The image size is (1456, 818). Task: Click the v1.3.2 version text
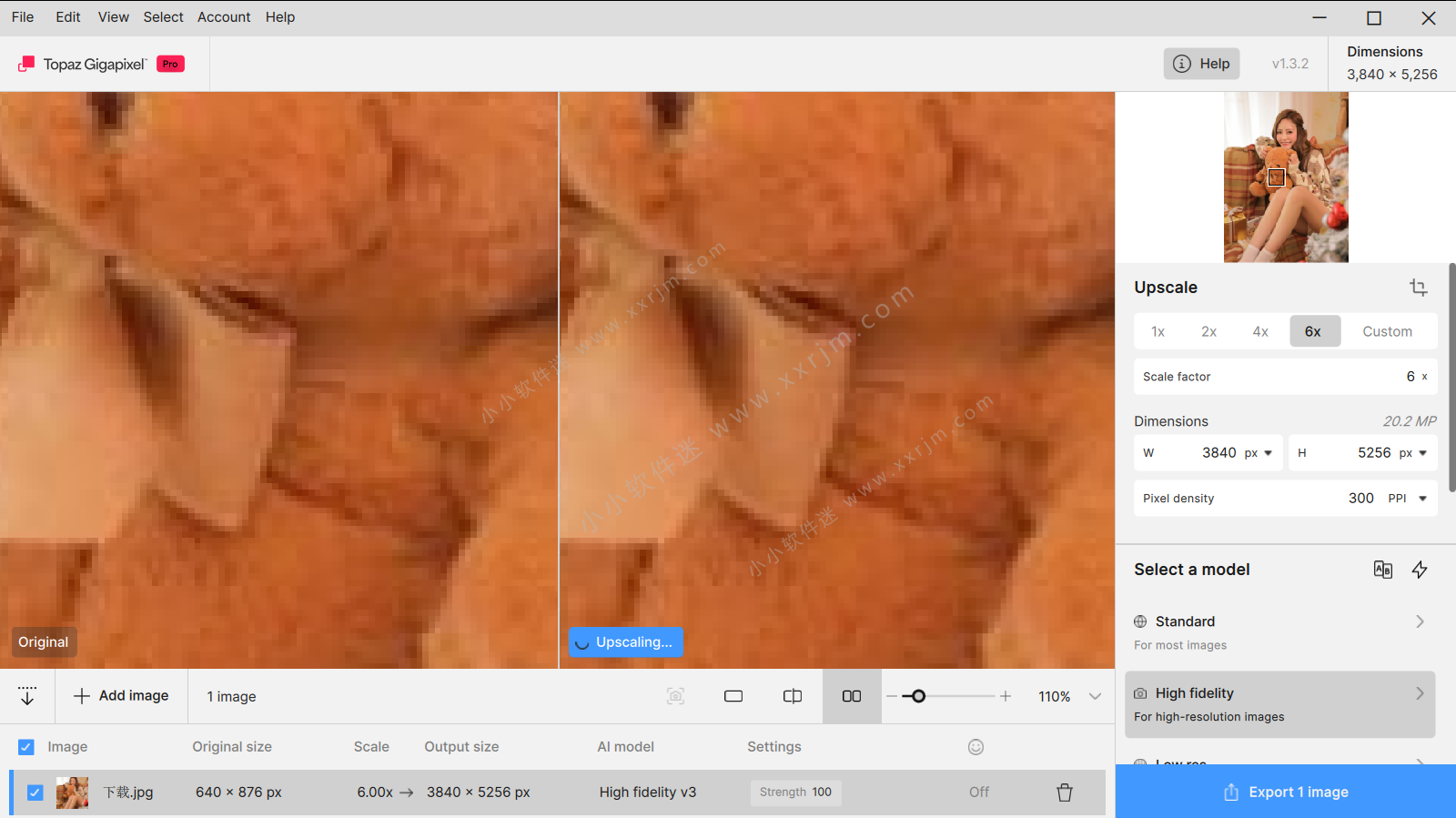[1290, 64]
